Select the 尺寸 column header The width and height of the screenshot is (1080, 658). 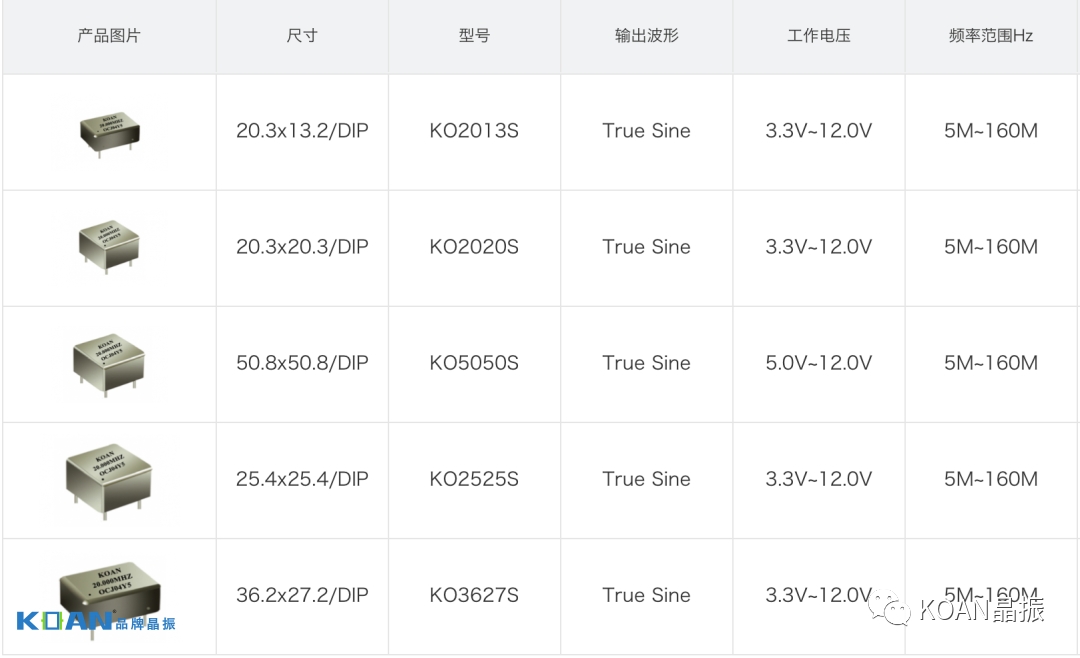(x=302, y=36)
